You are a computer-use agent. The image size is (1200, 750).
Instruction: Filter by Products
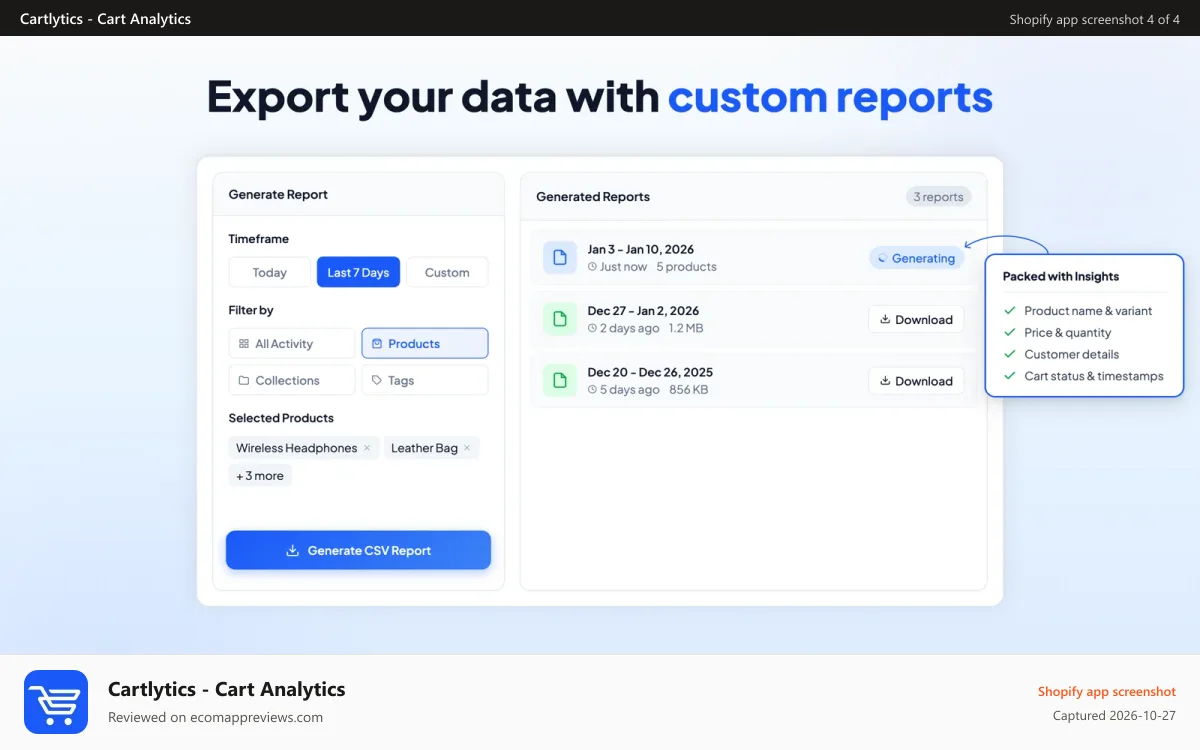425,343
